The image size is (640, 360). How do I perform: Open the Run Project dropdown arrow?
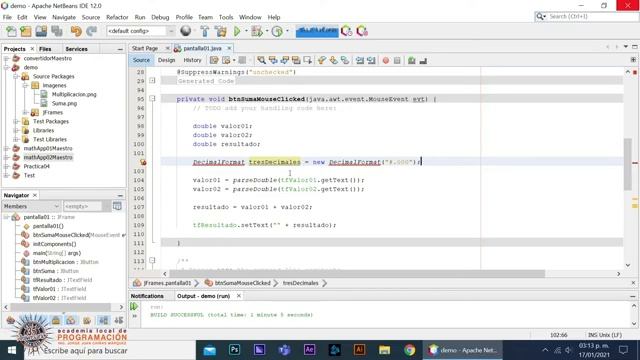click(x=246, y=31)
